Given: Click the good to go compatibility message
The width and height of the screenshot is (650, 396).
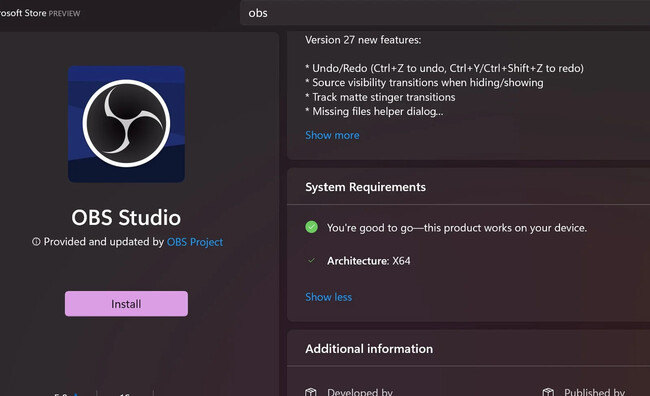Looking at the screenshot, I should pos(457,228).
